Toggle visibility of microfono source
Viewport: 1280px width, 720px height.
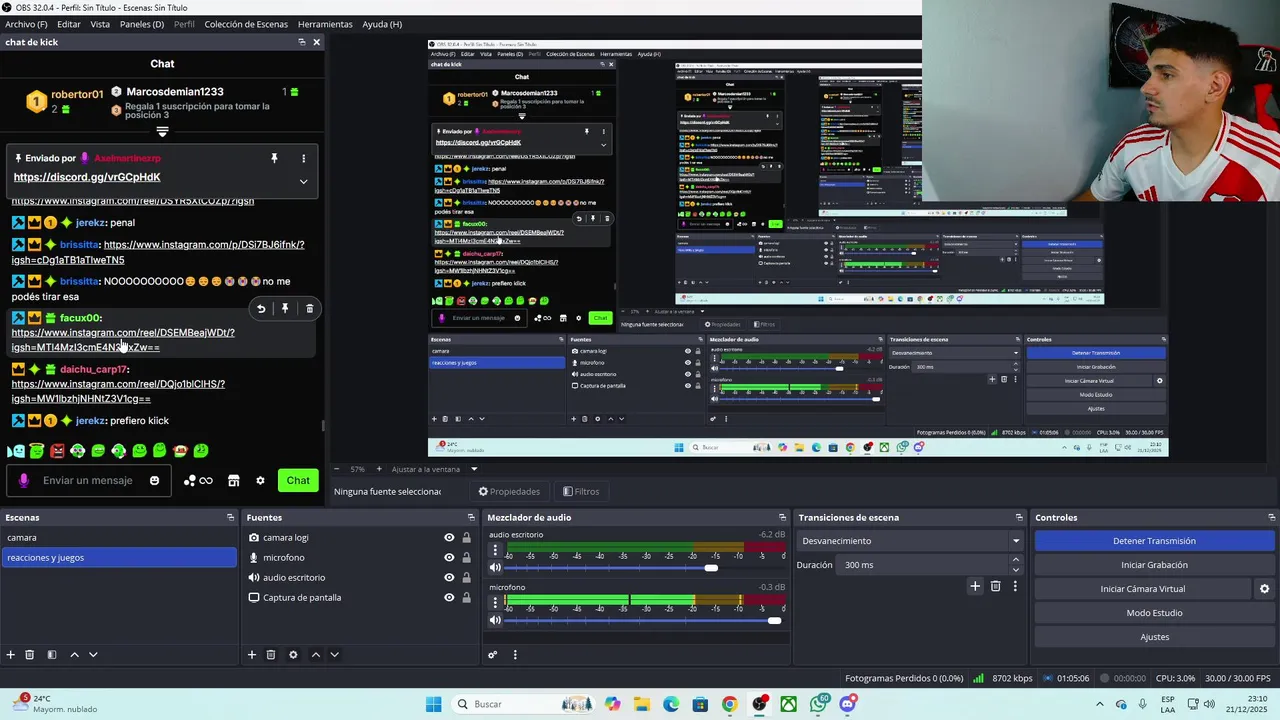(x=449, y=558)
